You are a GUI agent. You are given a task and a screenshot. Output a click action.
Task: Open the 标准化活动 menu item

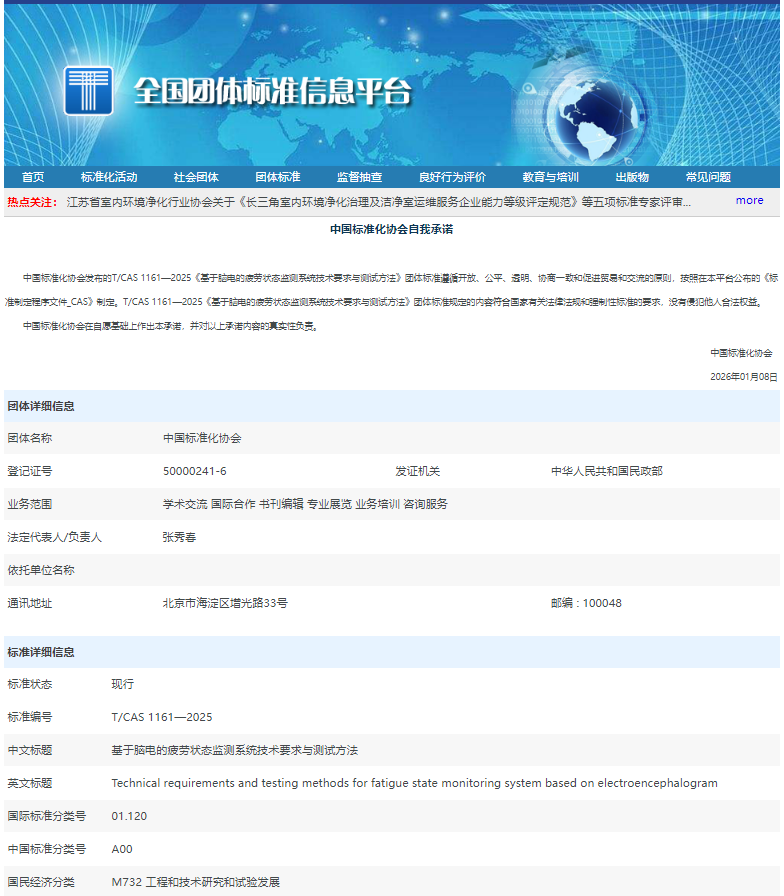[109, 177]
